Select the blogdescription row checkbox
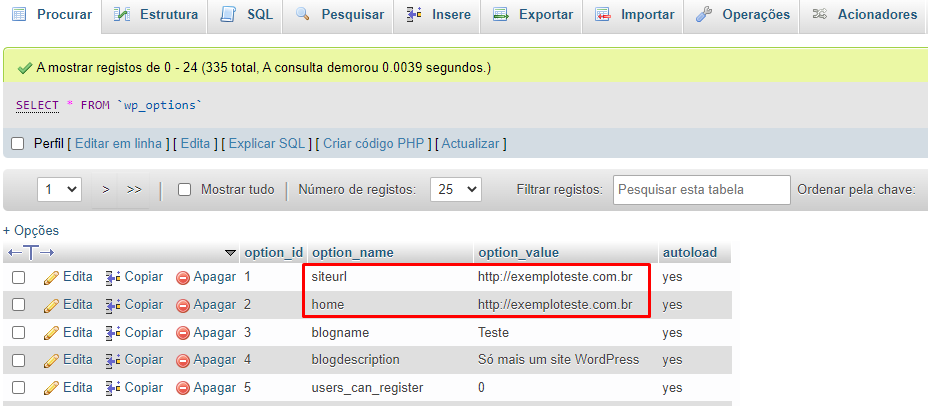This screenshot has width=928, height=406. point(19,360)
